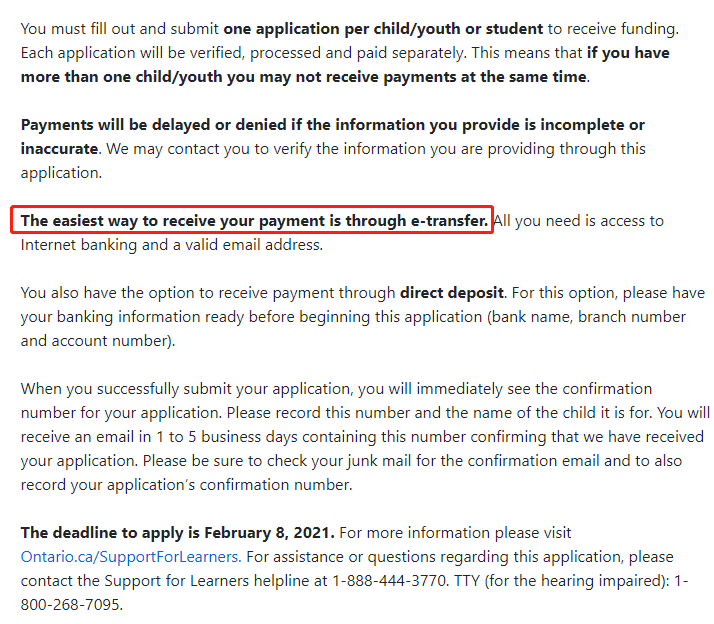Click the red-outlined e-transfer sentence
The width and height of the screenshot is (714, 624).
pos(254,220)
